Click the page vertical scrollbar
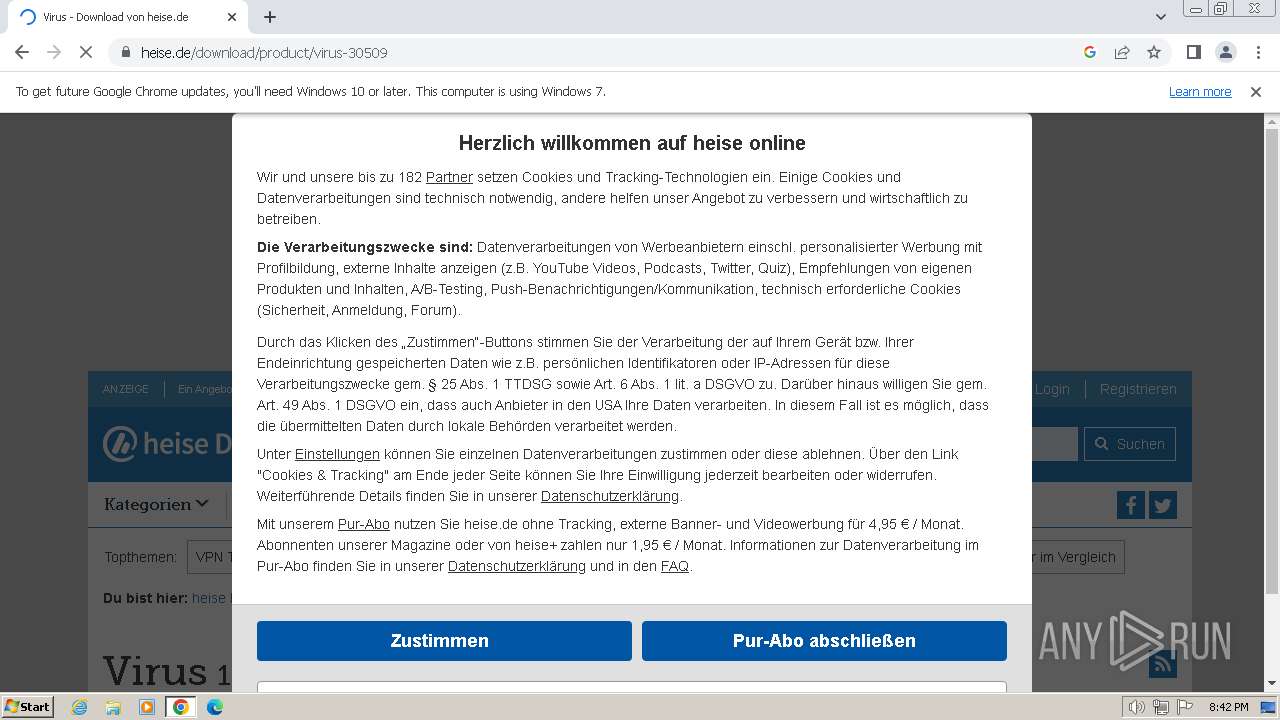The height and width of the screenshot is (720, 1280). (1272, 360)
